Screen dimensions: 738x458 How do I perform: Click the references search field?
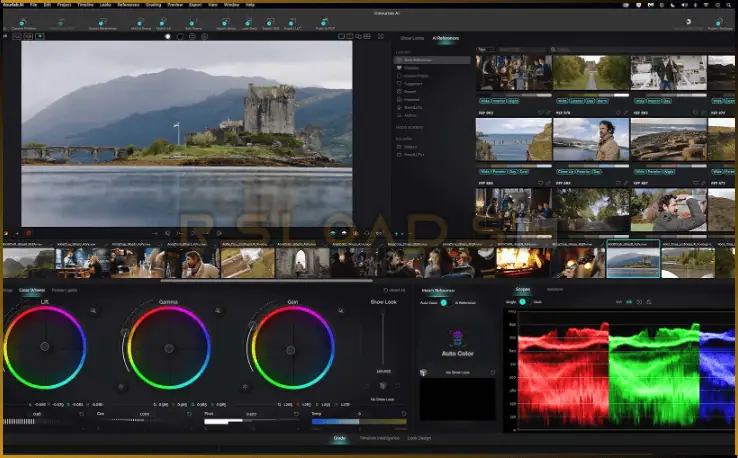(x=640, y=49)
